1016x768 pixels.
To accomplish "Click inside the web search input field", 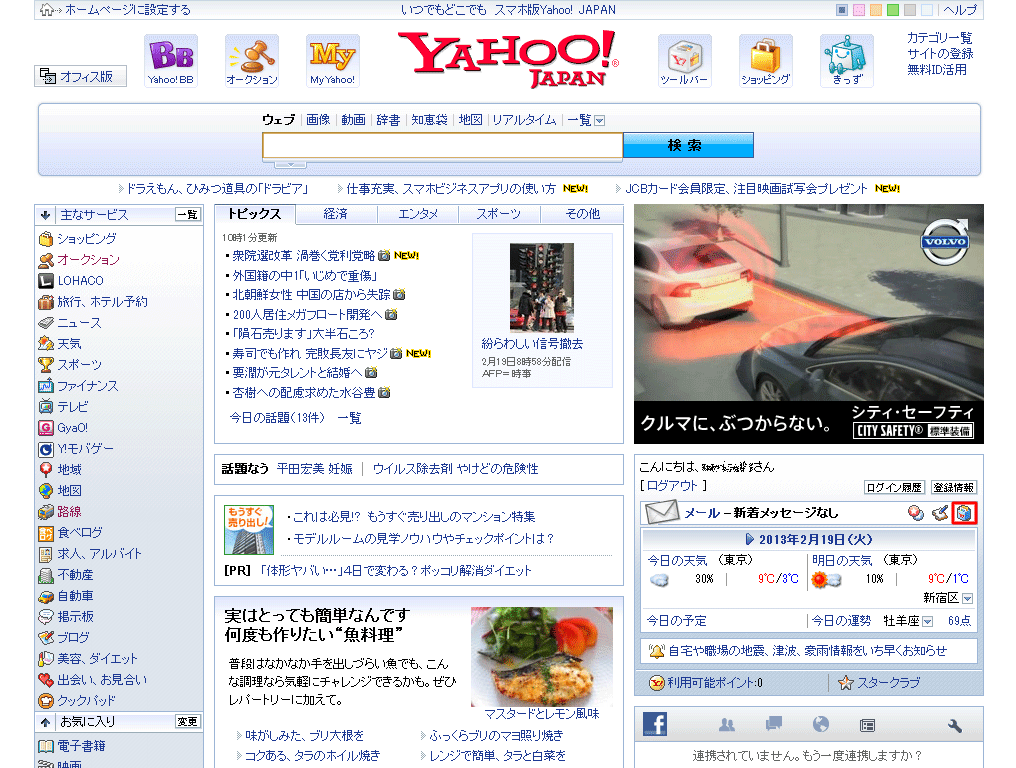I will point(443,146).
